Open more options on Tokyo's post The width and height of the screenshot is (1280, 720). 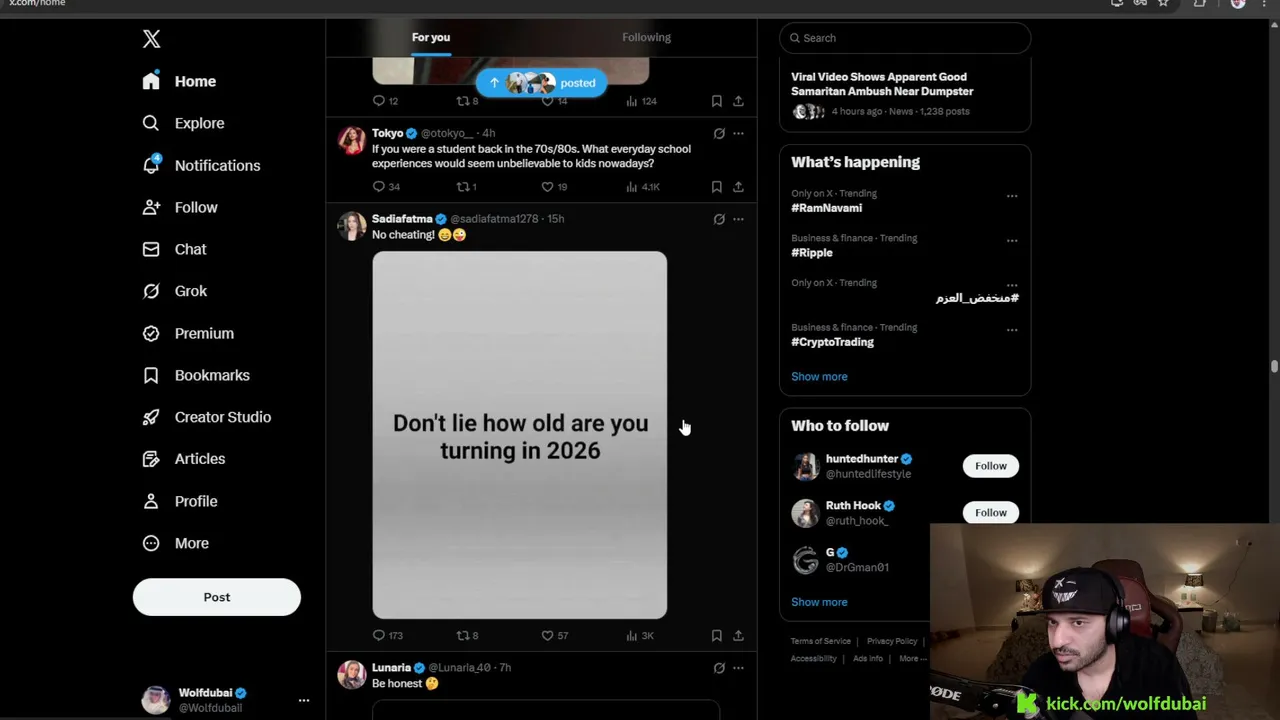point(738,133)
